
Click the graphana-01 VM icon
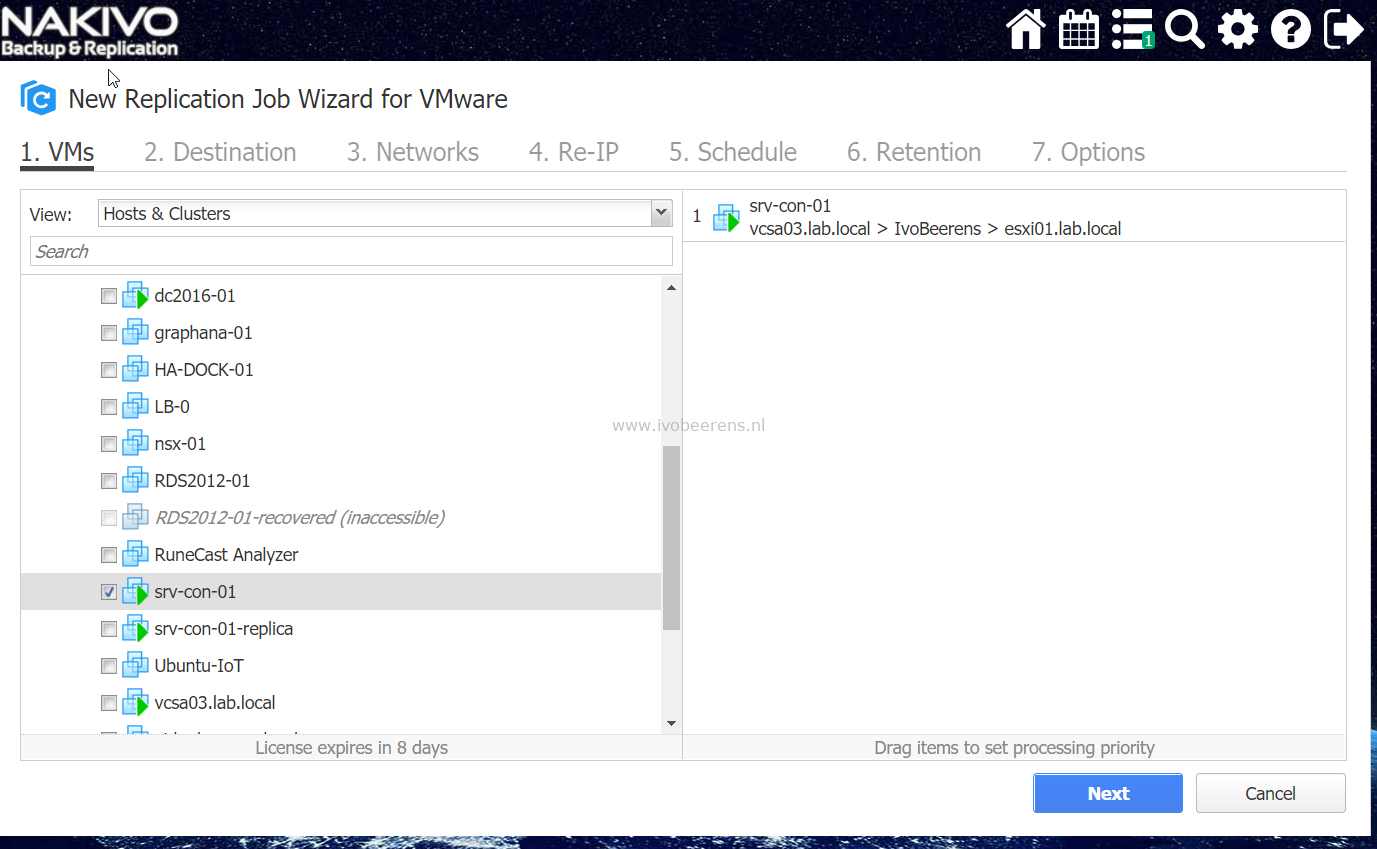coord(135,333)
